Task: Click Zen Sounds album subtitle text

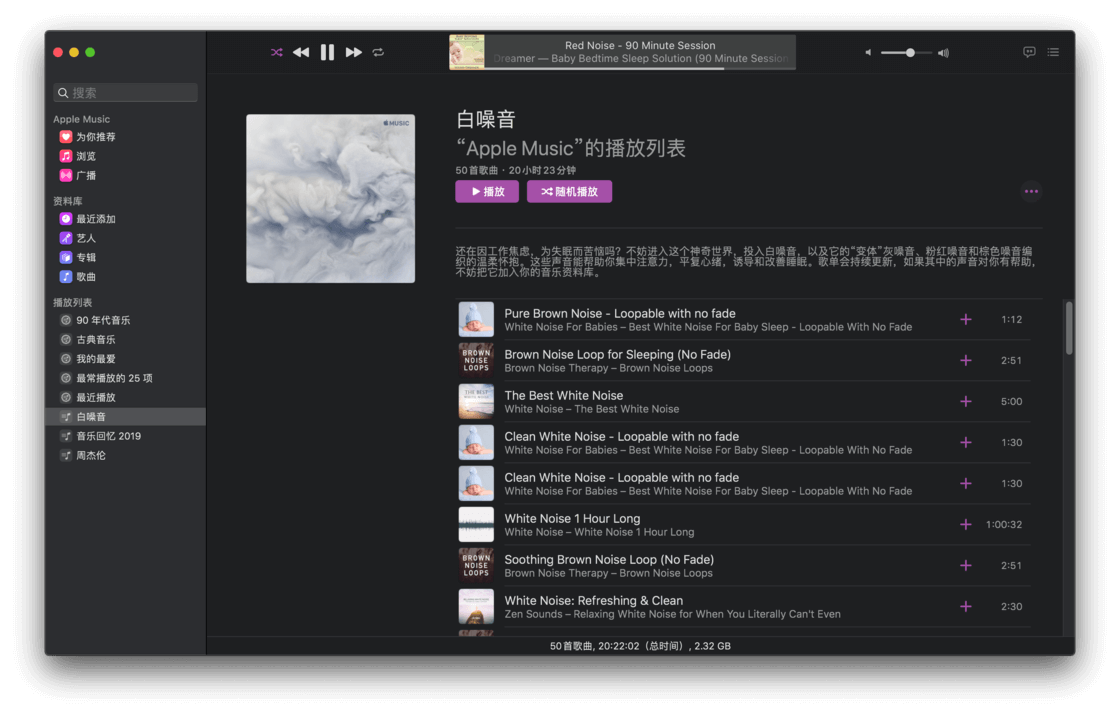Action: [x=672, y=615]
